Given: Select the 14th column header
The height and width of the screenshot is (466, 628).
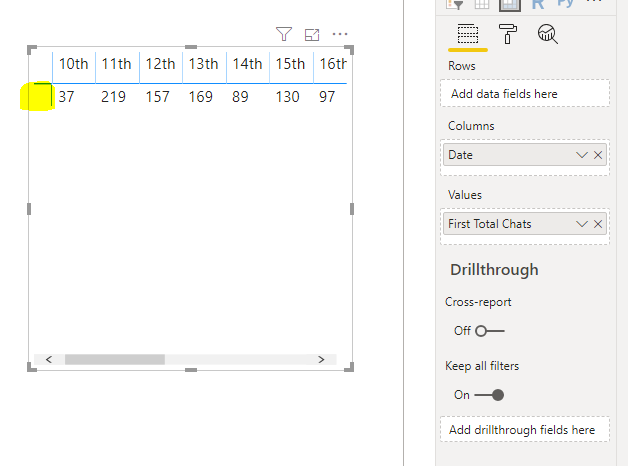Looking at the screenshot, I should (x=248, y=64).
